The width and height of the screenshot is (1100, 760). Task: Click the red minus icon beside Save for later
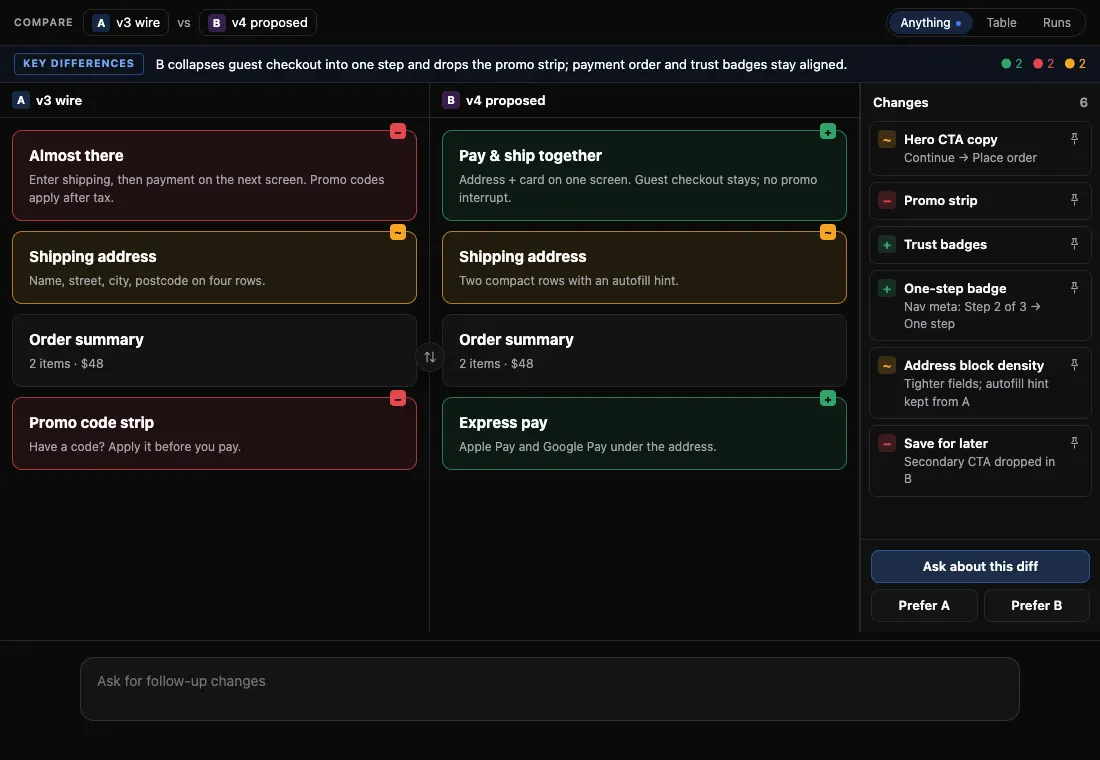point(887,444)
